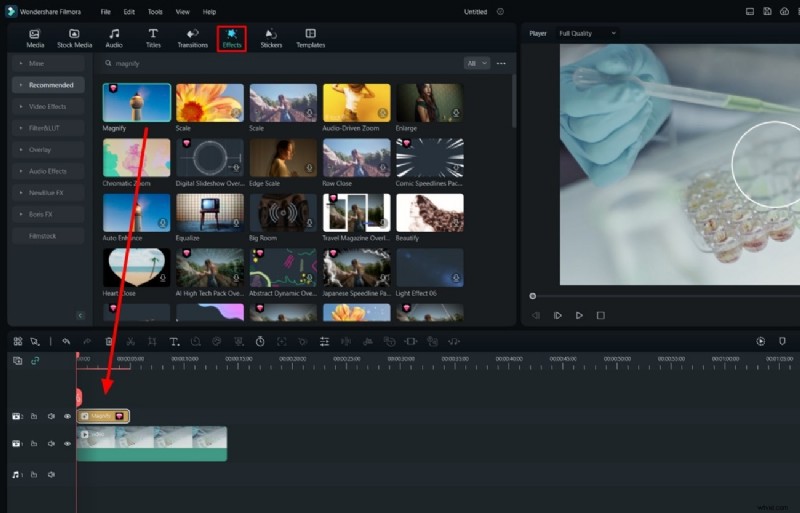Open the Stickers tab

tap(271, 38)
